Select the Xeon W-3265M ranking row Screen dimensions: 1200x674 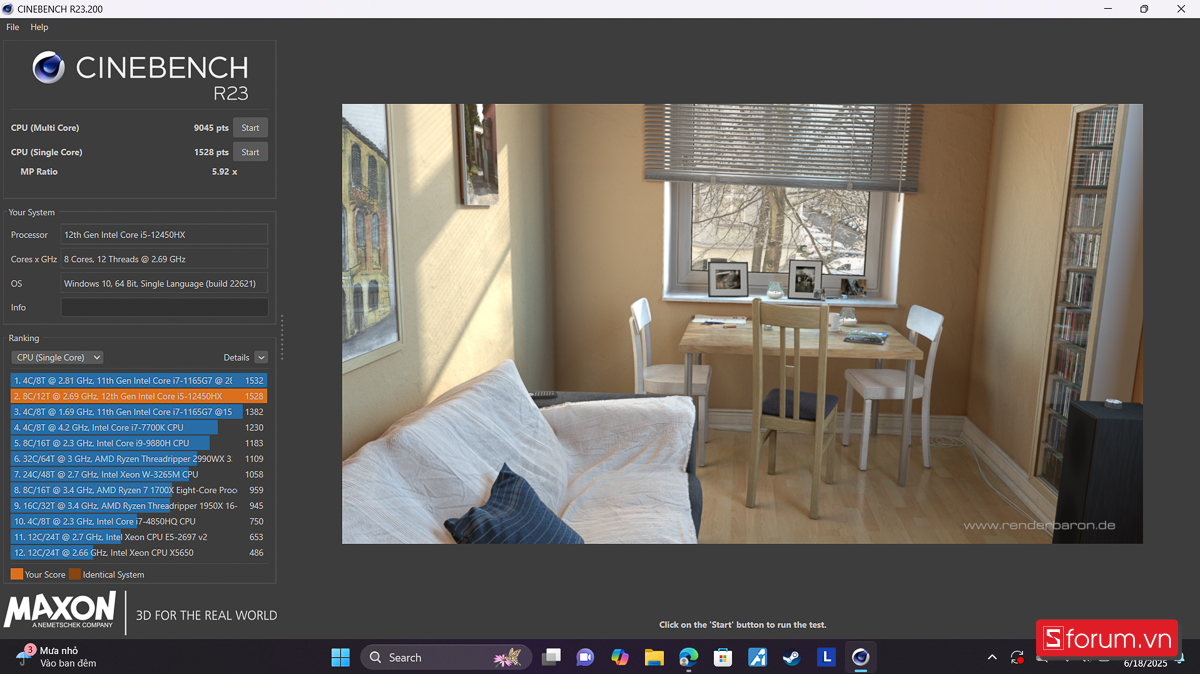[x=139, y=474]
